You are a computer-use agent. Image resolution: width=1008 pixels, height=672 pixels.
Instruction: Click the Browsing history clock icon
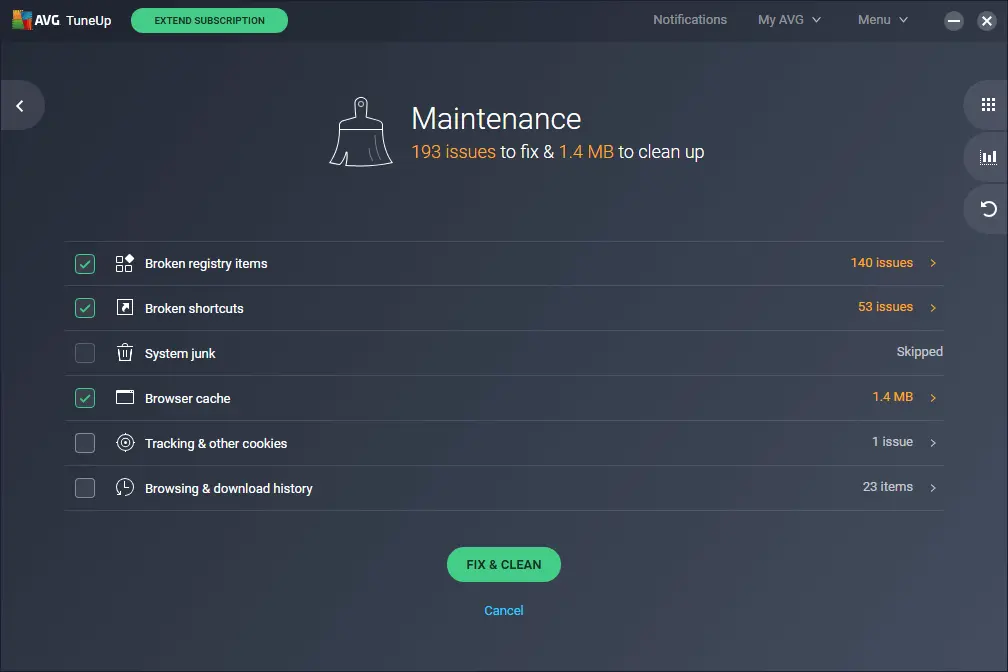point(125,487)
